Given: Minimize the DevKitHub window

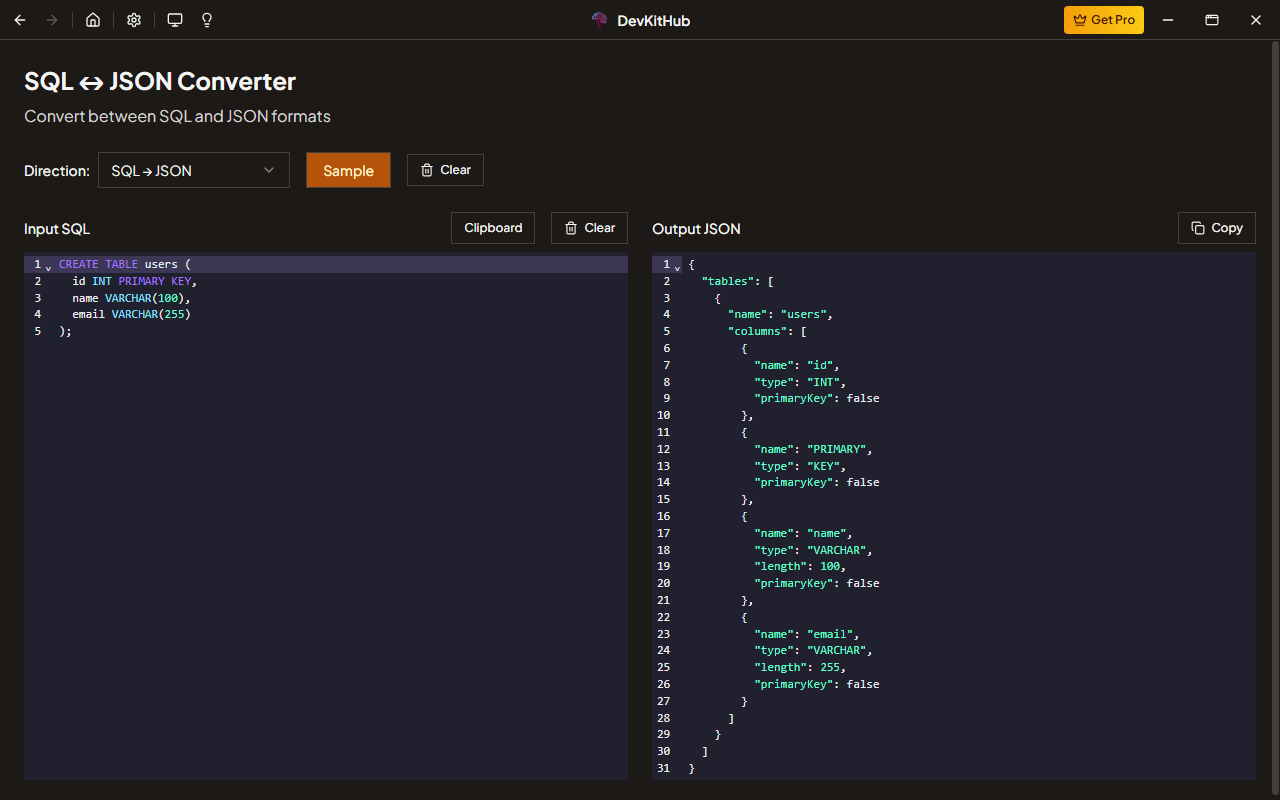Looking at the screenshot, I should coord(1167,20).
